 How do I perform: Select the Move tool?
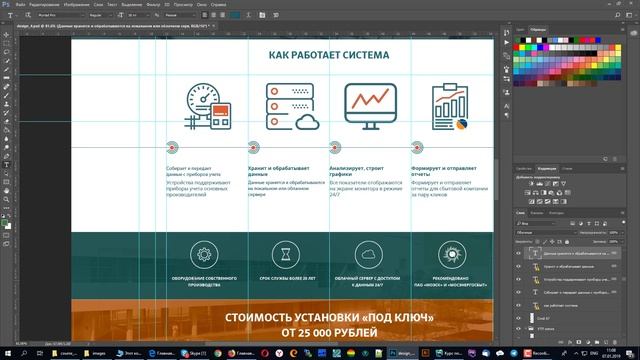pos(6,35)
